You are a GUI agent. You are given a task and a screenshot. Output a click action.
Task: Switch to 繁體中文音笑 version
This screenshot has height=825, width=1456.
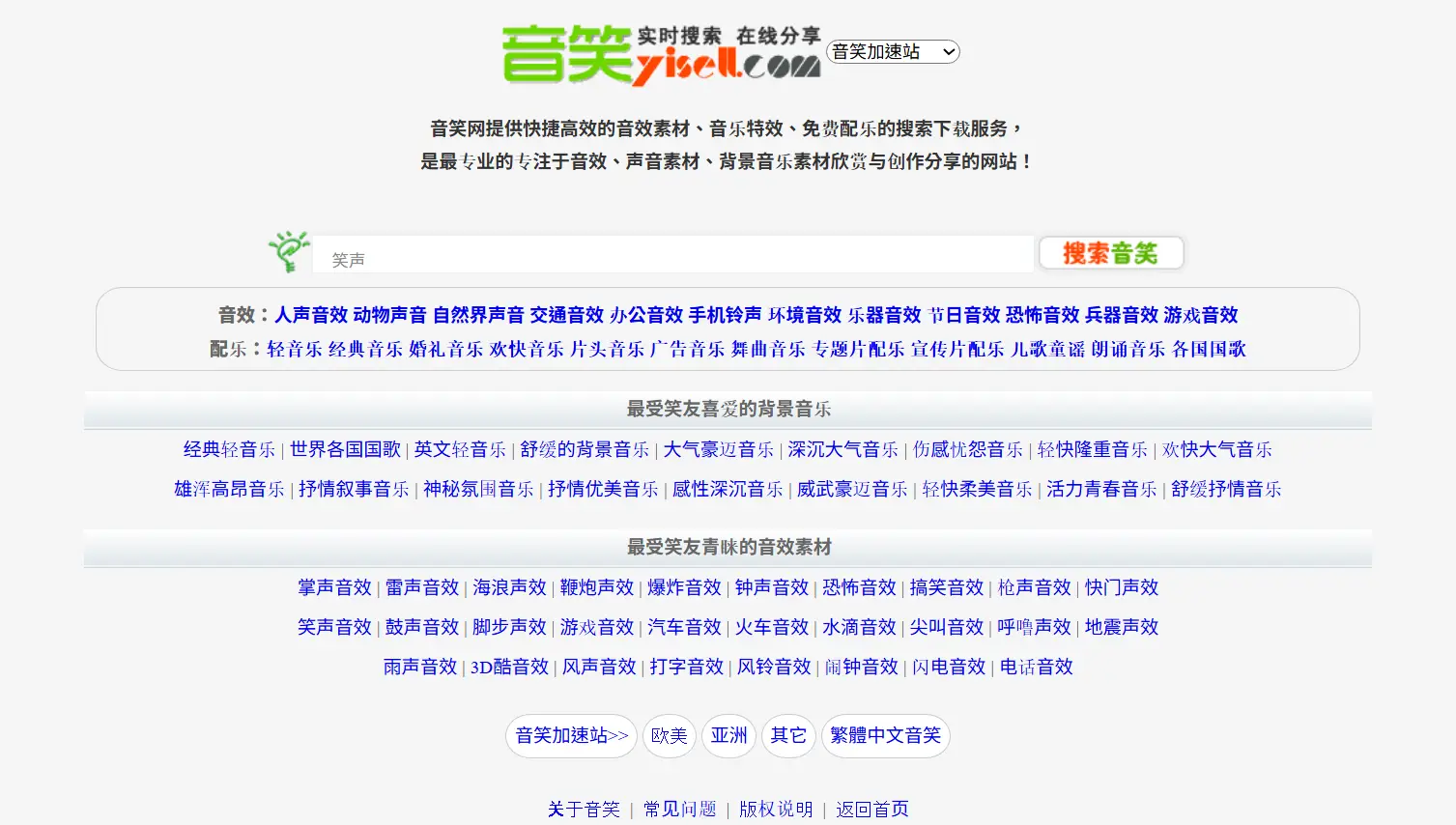[886, 736]
